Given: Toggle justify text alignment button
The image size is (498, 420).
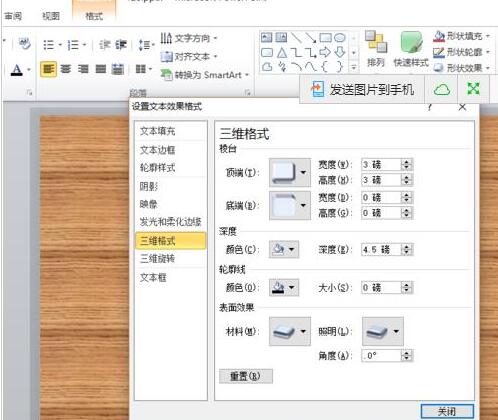Looking at the screenshot, I should [x=101, y=69].
